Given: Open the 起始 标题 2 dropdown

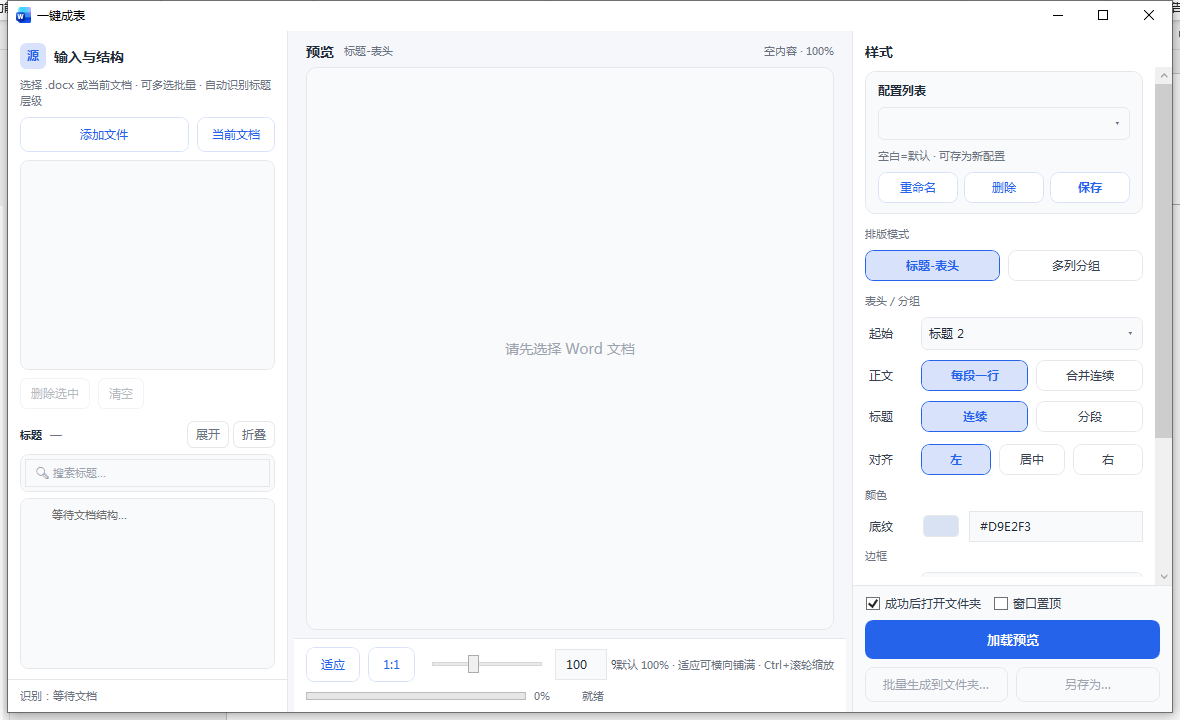Looking at the screenshot, I should tap(1032, 333).
